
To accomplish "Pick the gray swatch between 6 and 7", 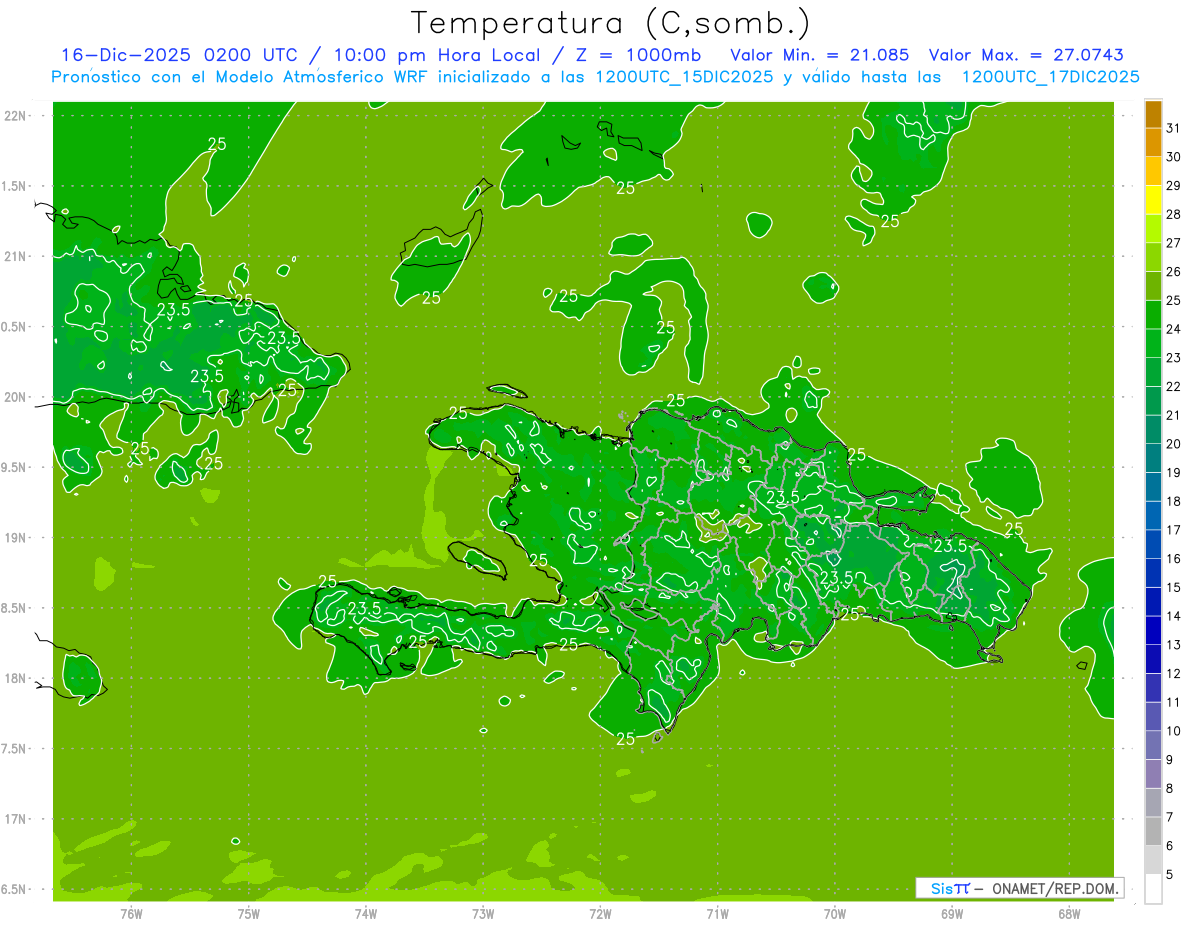I will point(1154,831).
